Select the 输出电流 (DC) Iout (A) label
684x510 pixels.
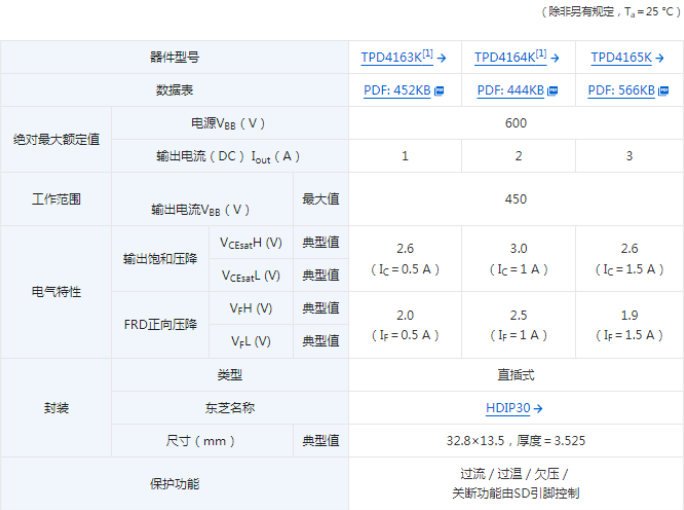tap(228, 156)
